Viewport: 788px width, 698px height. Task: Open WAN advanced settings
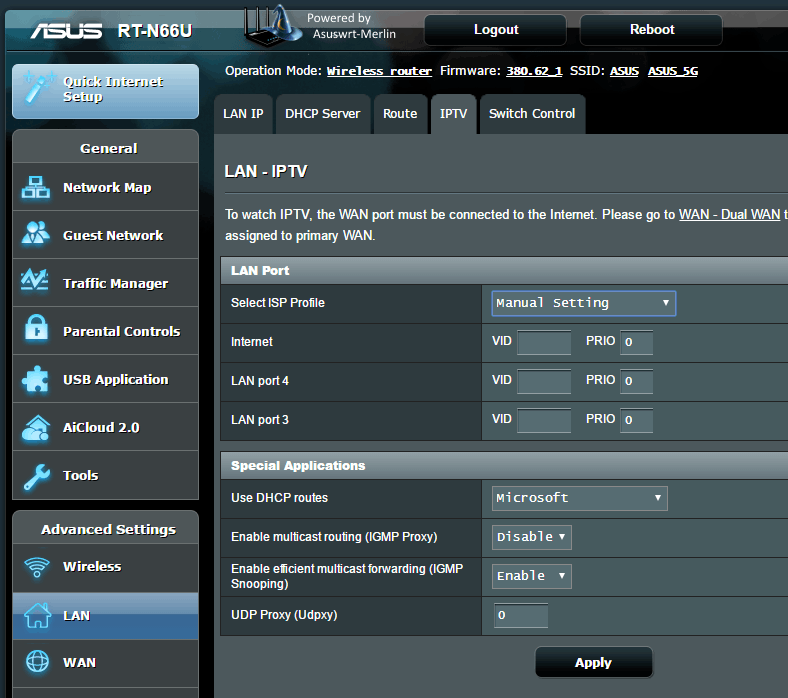[x=106, y=663]
